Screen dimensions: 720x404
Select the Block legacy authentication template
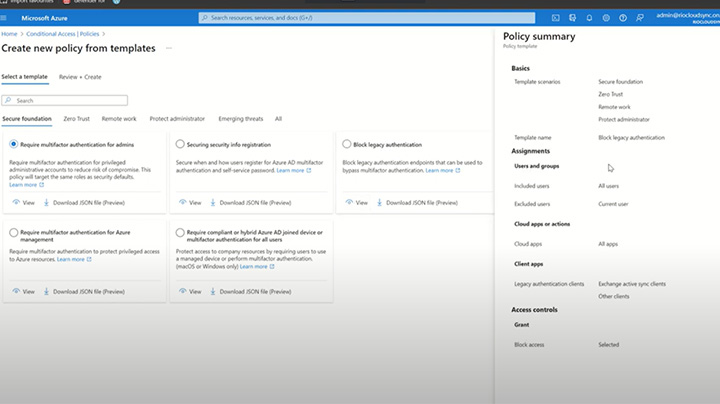click(346, 144)
